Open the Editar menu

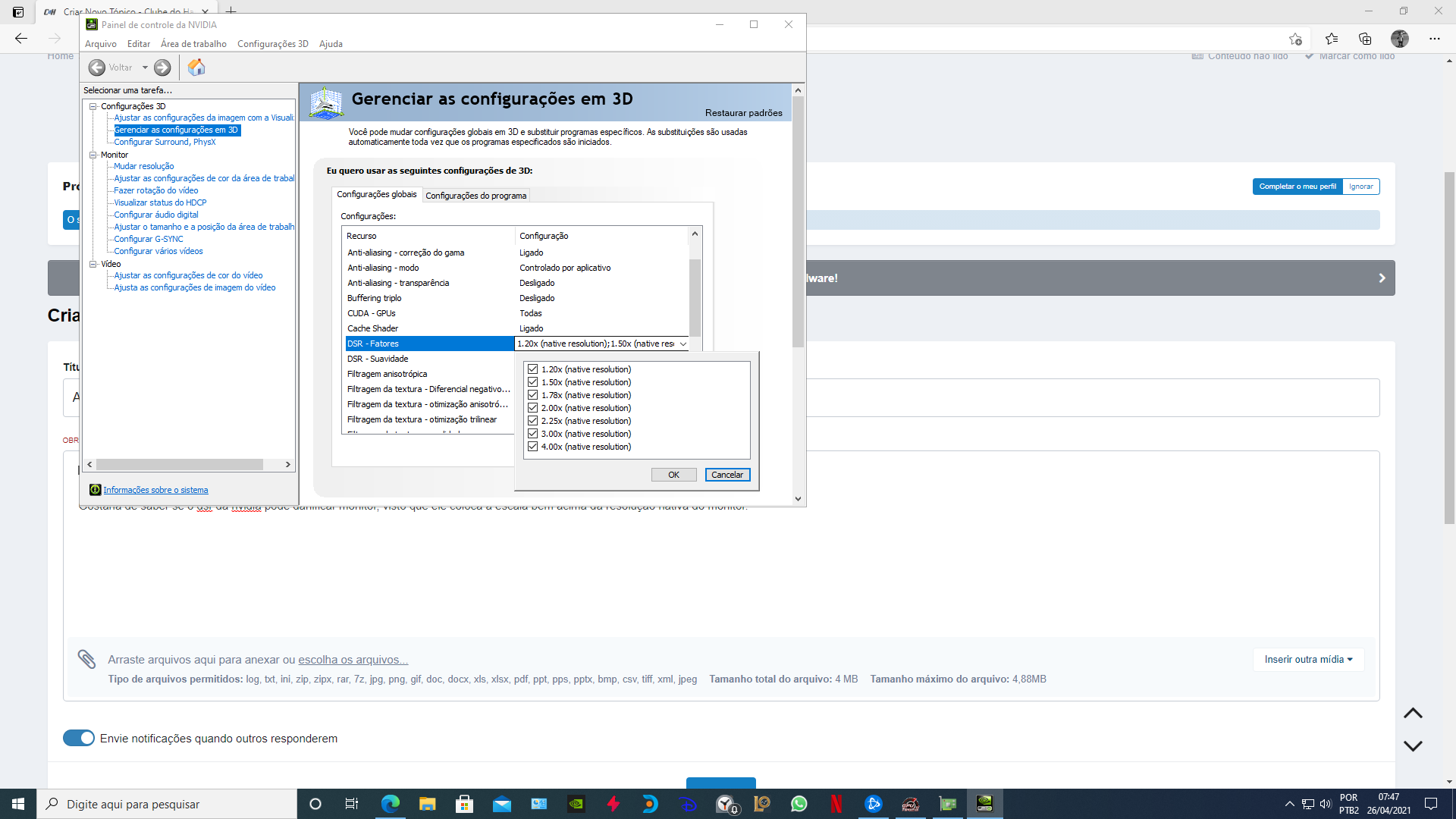point(139,44)
